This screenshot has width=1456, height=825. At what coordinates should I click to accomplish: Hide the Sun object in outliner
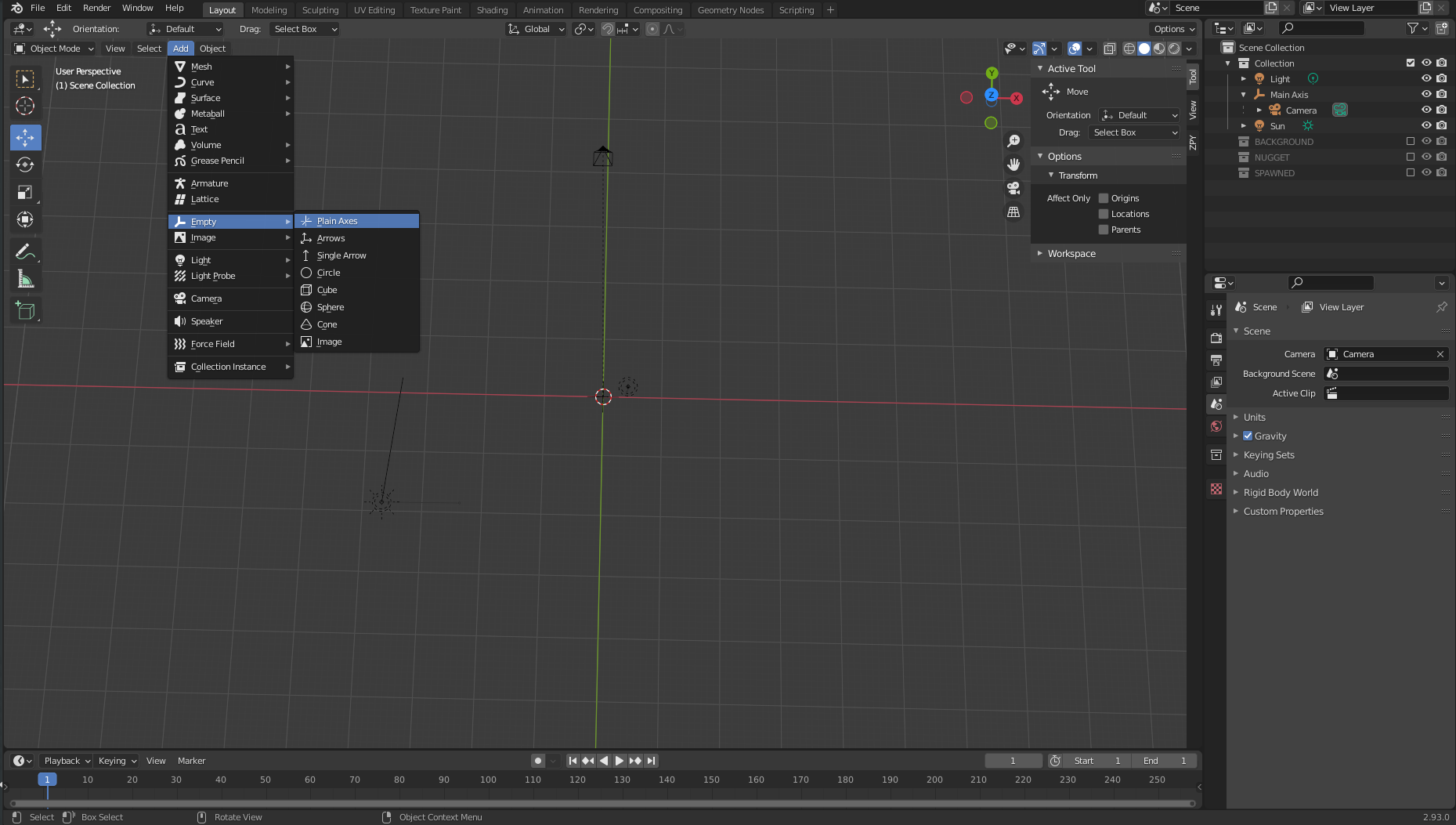click(1426, 125)
